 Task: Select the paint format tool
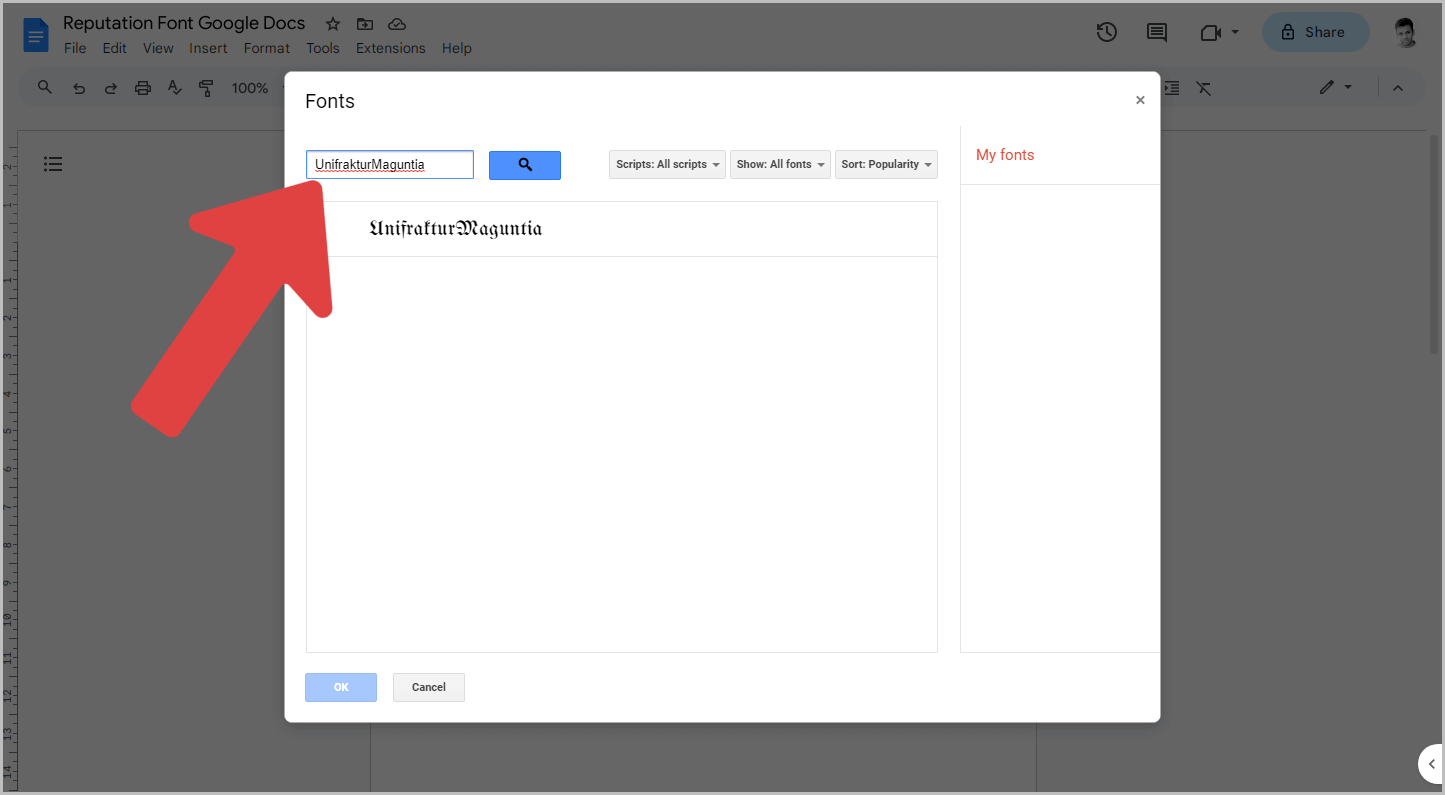(x=206, y=88)
